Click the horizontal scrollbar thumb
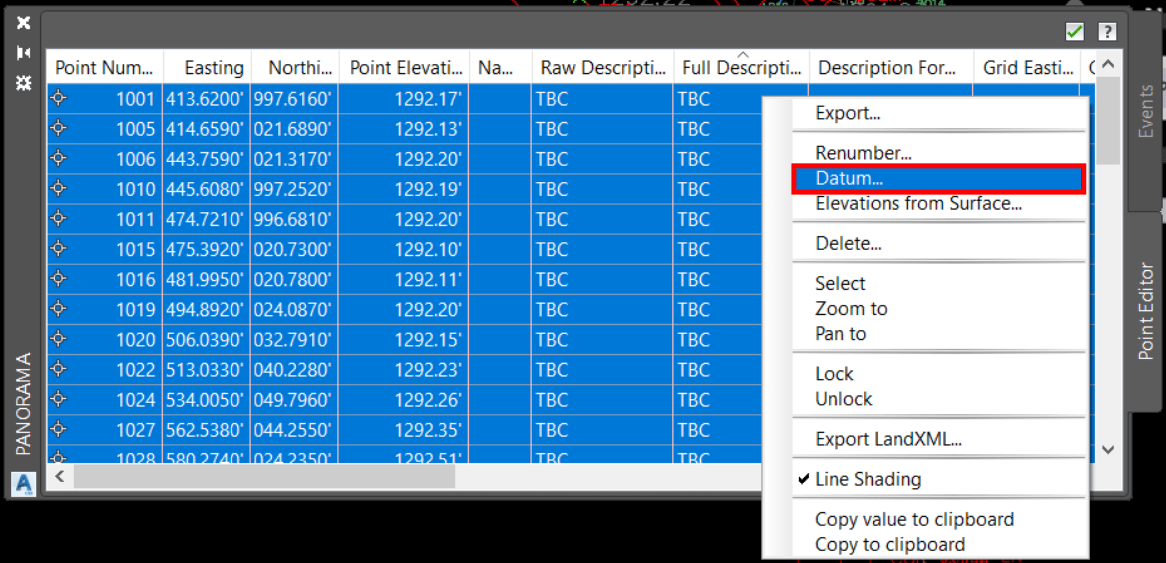Screen dimensions: 1166x563 (x=264, y=476)
